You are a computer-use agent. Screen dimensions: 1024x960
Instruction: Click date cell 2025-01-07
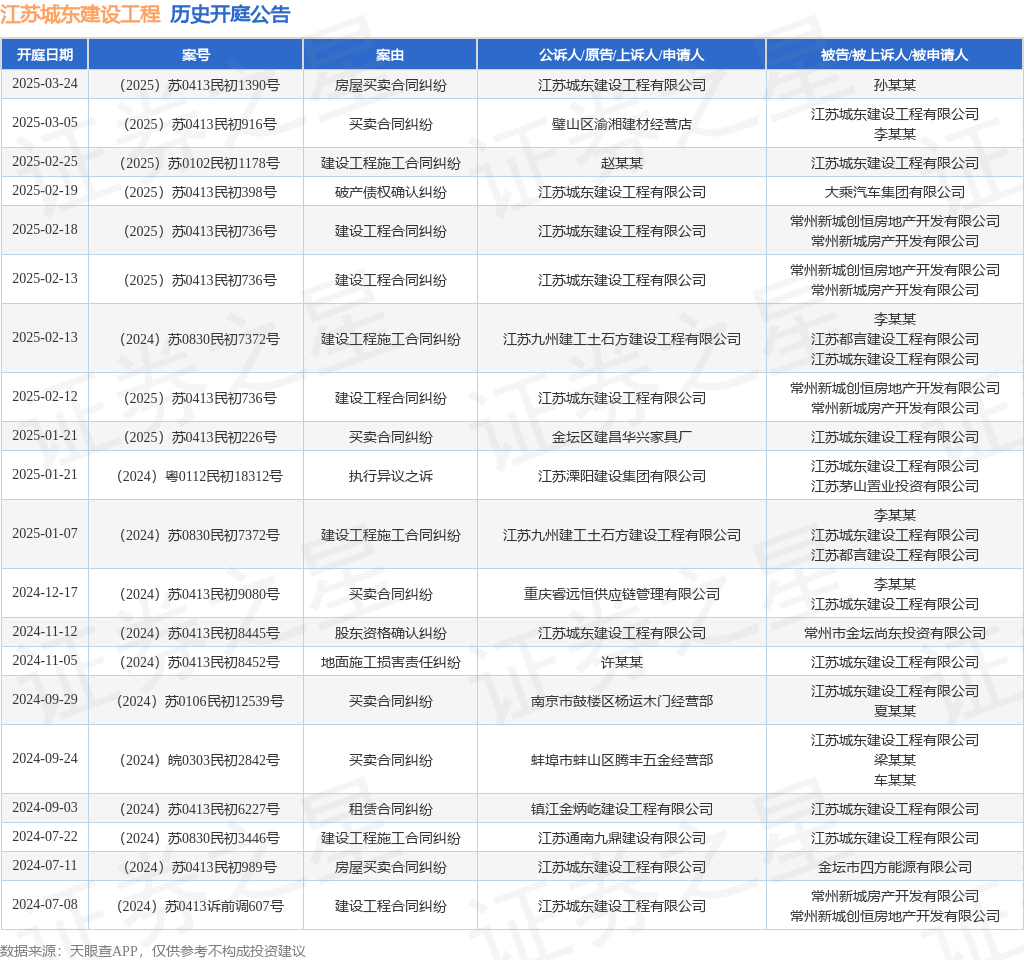(44, 534)
